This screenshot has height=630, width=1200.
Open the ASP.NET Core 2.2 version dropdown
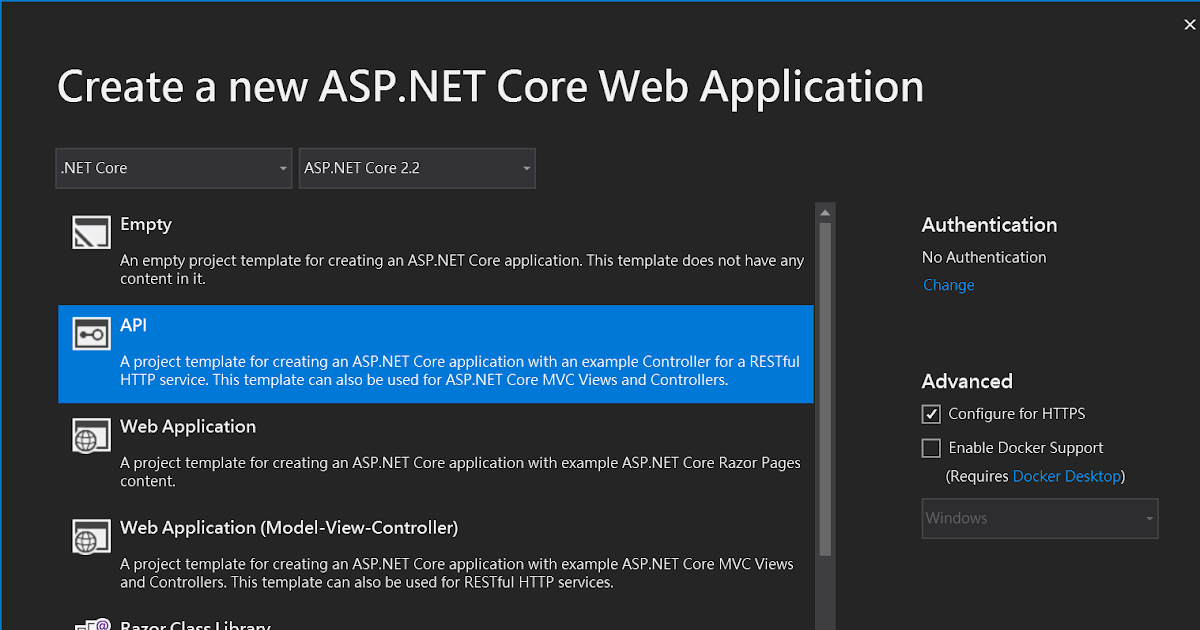(x=417, y=168)
